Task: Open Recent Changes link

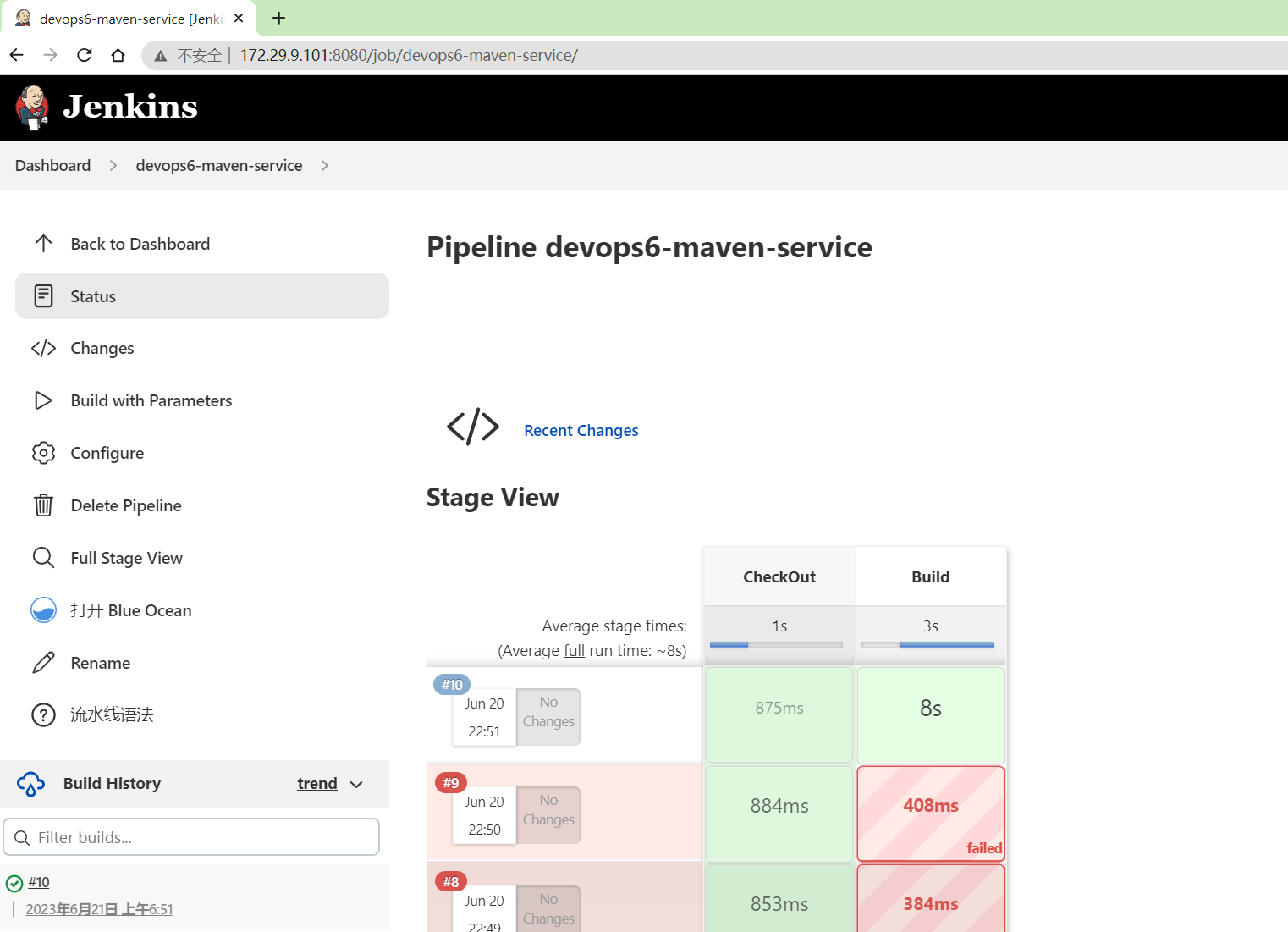Action: 581,430
